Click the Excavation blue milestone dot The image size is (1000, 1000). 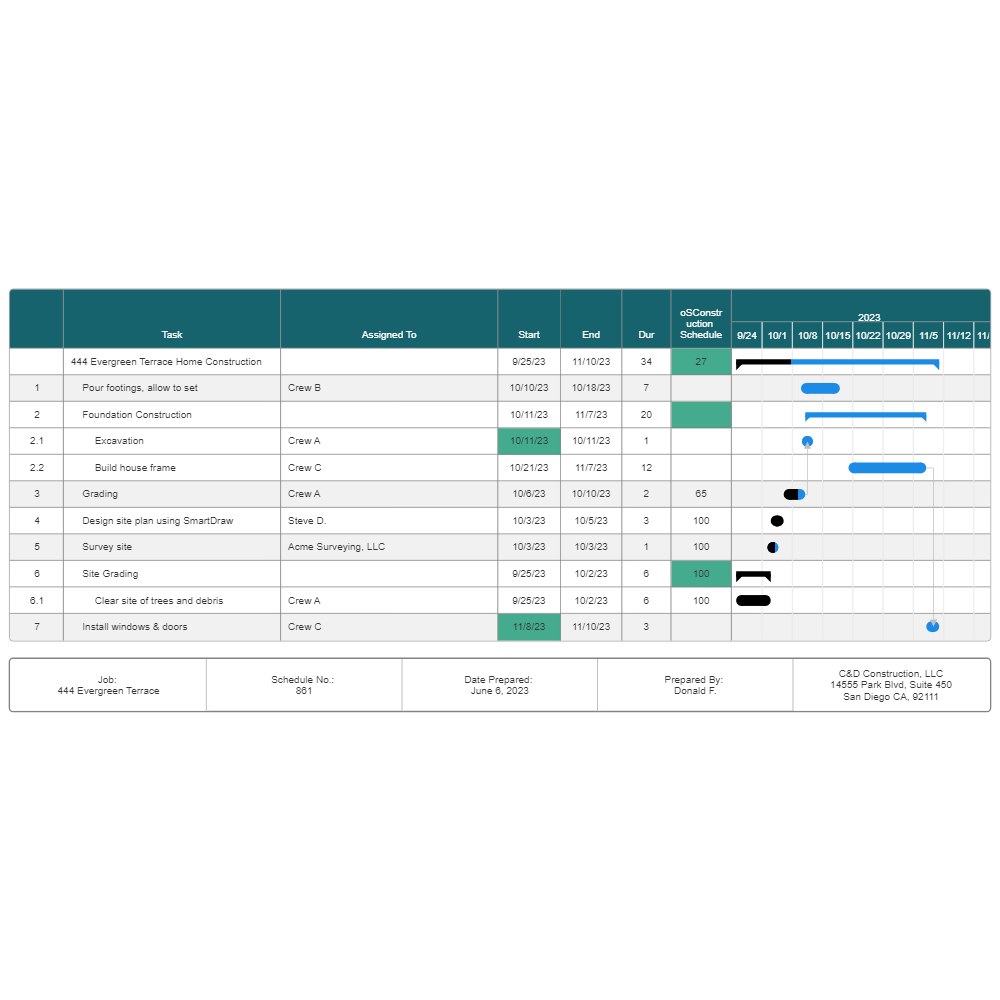tap(807, 441)
